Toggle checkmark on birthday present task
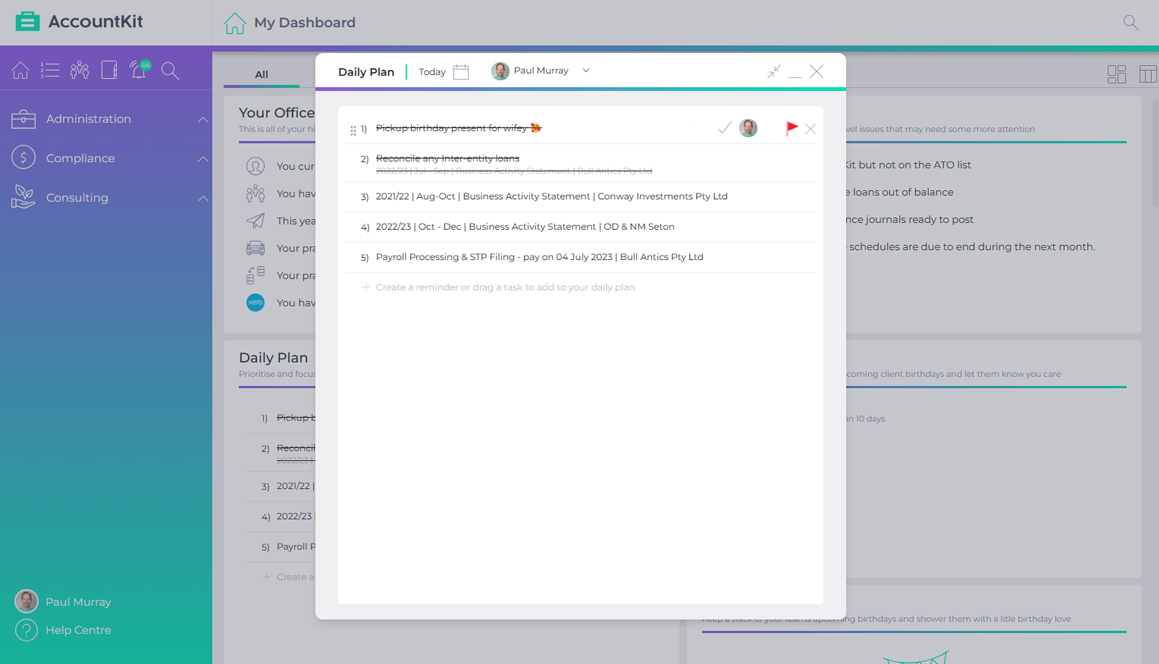 724,128
